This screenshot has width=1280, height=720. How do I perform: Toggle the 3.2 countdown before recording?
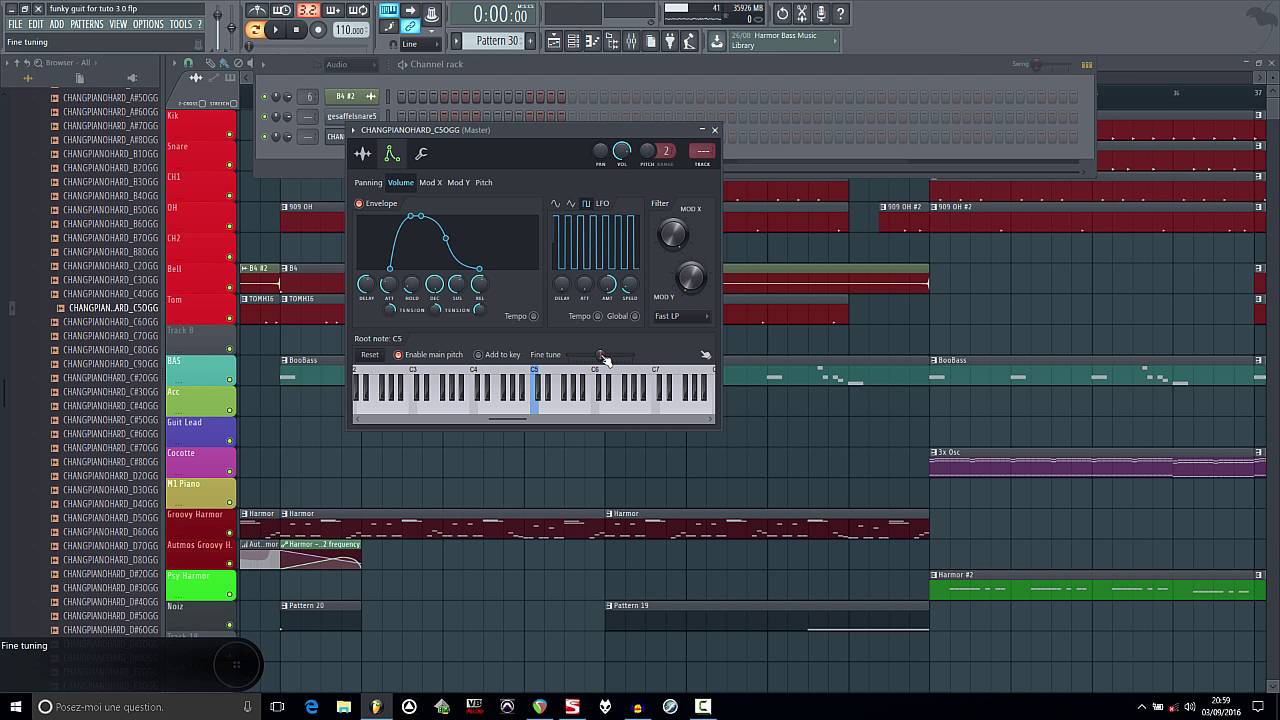pos(307,11)
